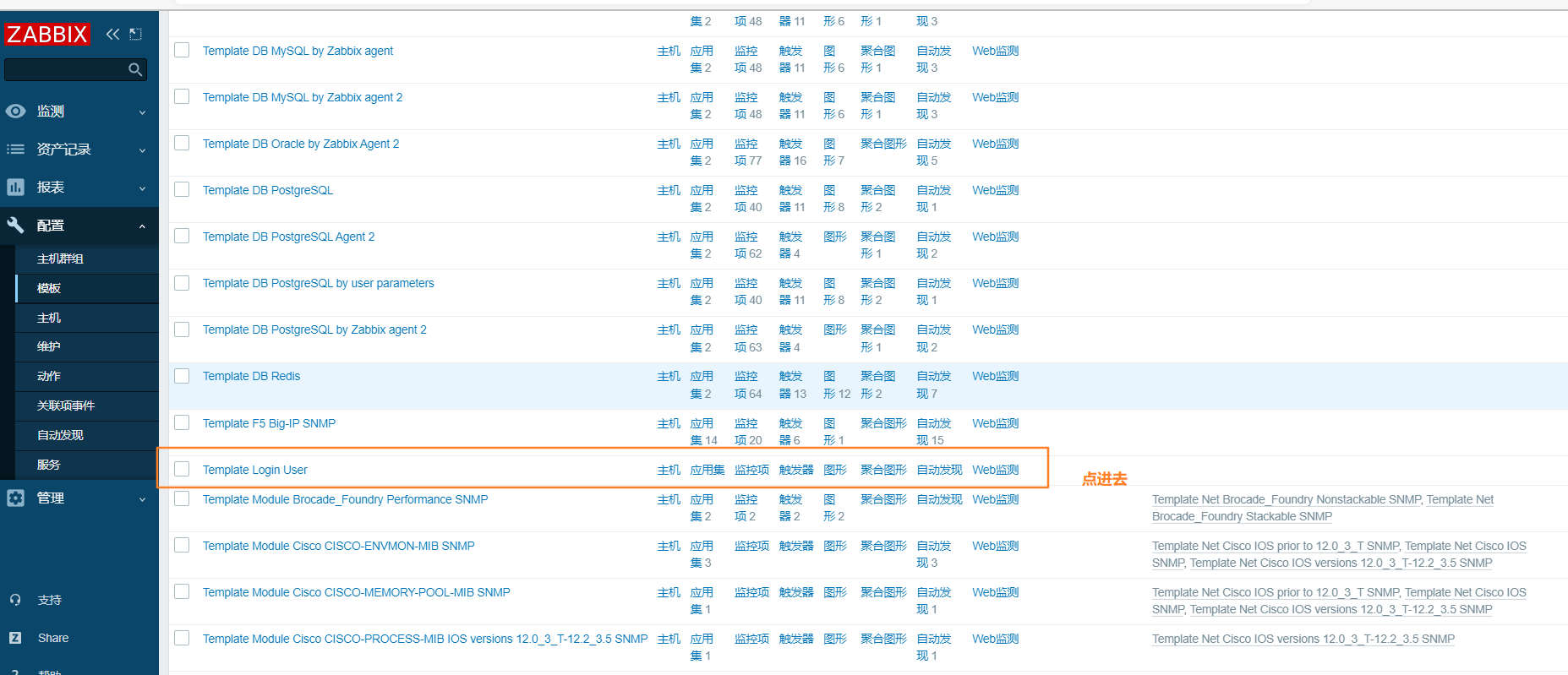Viewport: 1568px width, 675px height.
Task: Open 主机群组 submenu item
Action: 87,259
